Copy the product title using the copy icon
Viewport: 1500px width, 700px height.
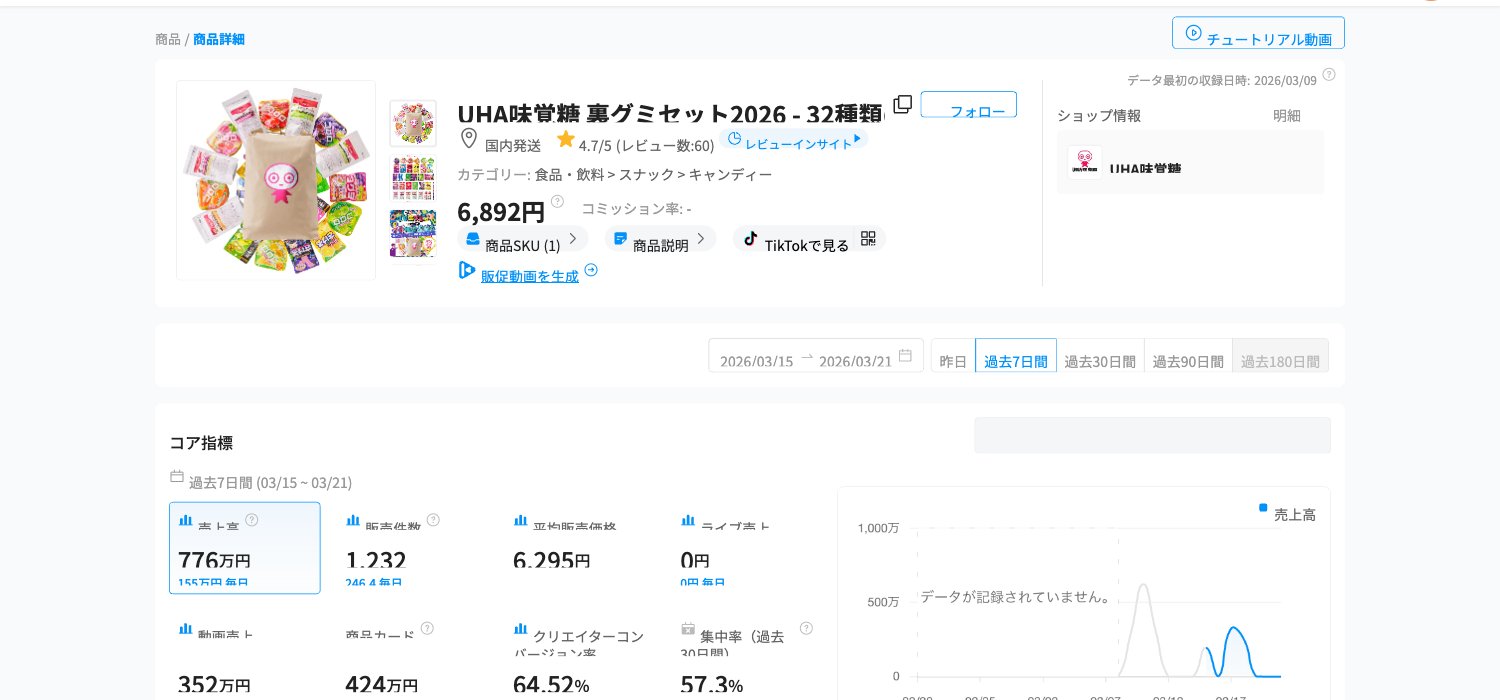(902, 104)
